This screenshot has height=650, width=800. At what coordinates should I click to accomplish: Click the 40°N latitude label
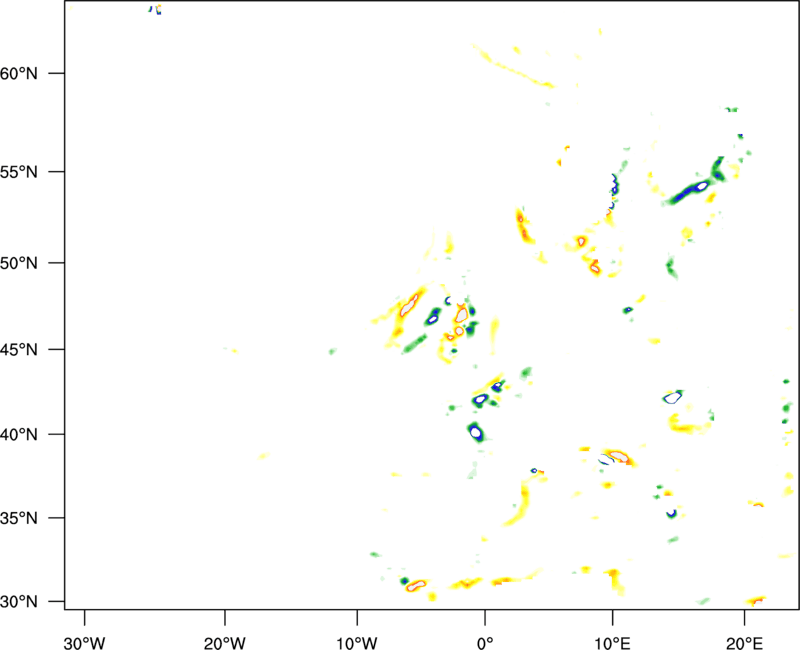19,435
